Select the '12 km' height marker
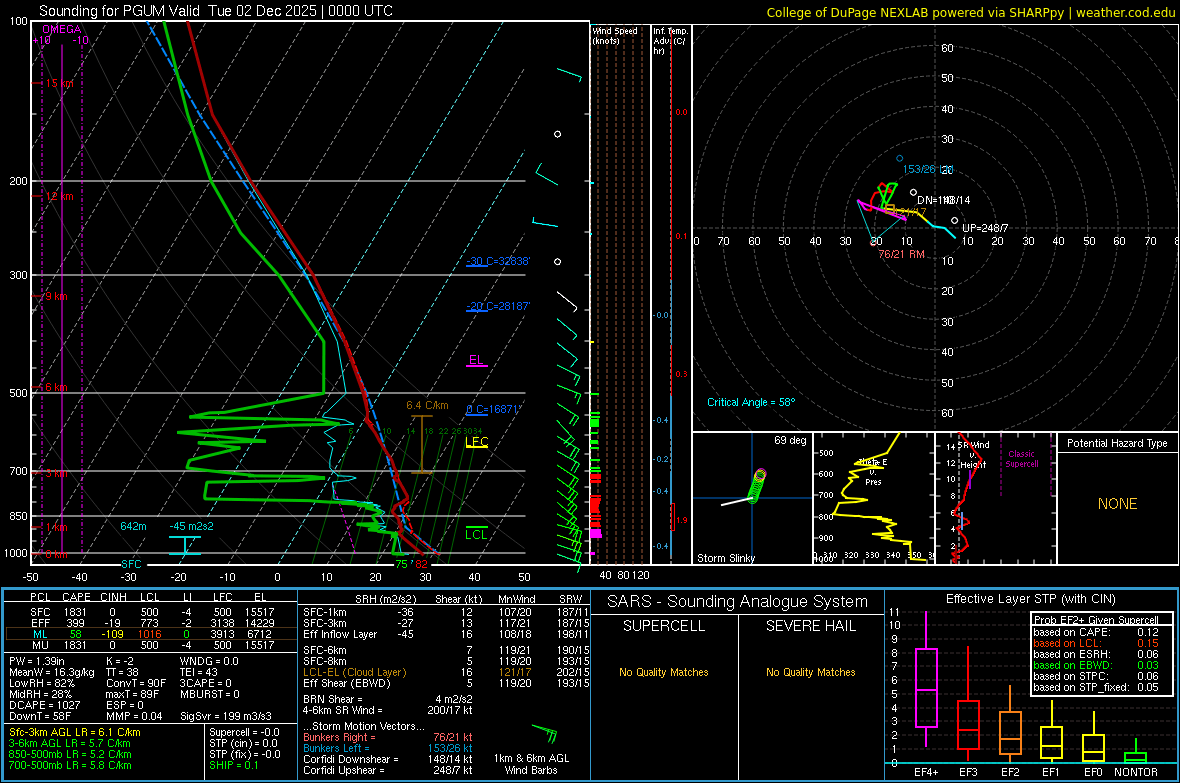The height and width of the screenshot is (783, 1180). [58, 196]
